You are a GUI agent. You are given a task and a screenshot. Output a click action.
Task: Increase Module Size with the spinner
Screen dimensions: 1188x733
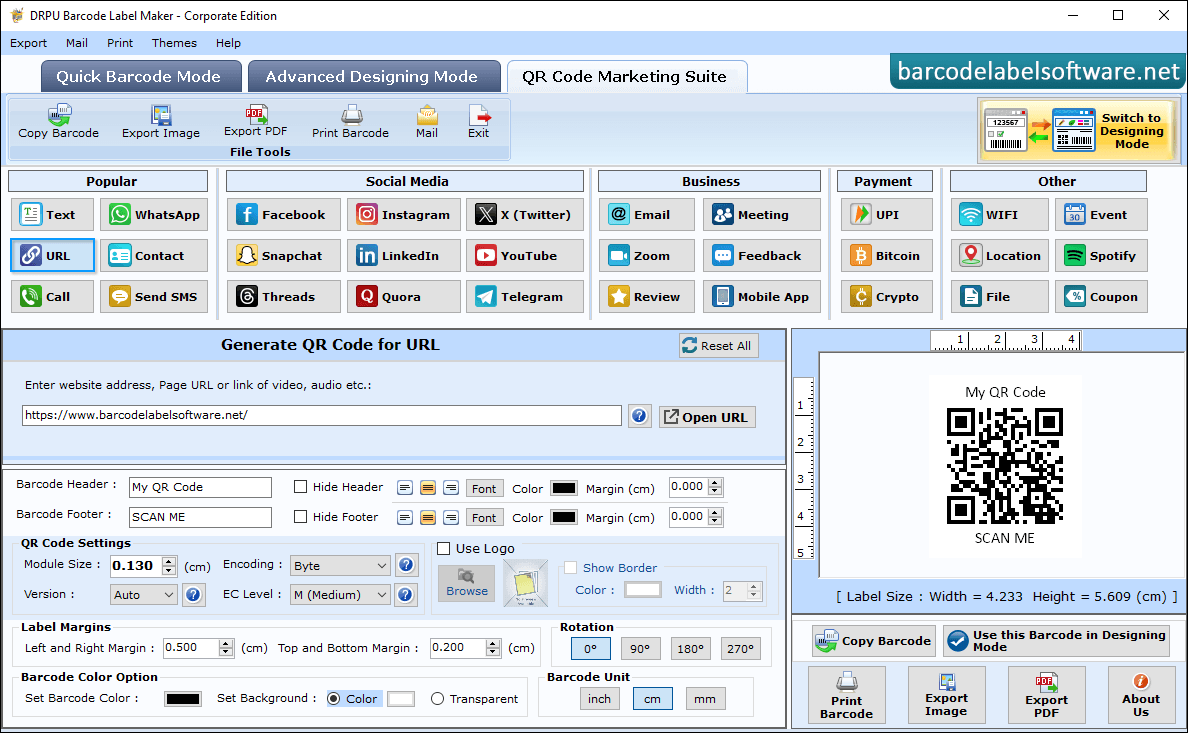(x=170, y=561)
